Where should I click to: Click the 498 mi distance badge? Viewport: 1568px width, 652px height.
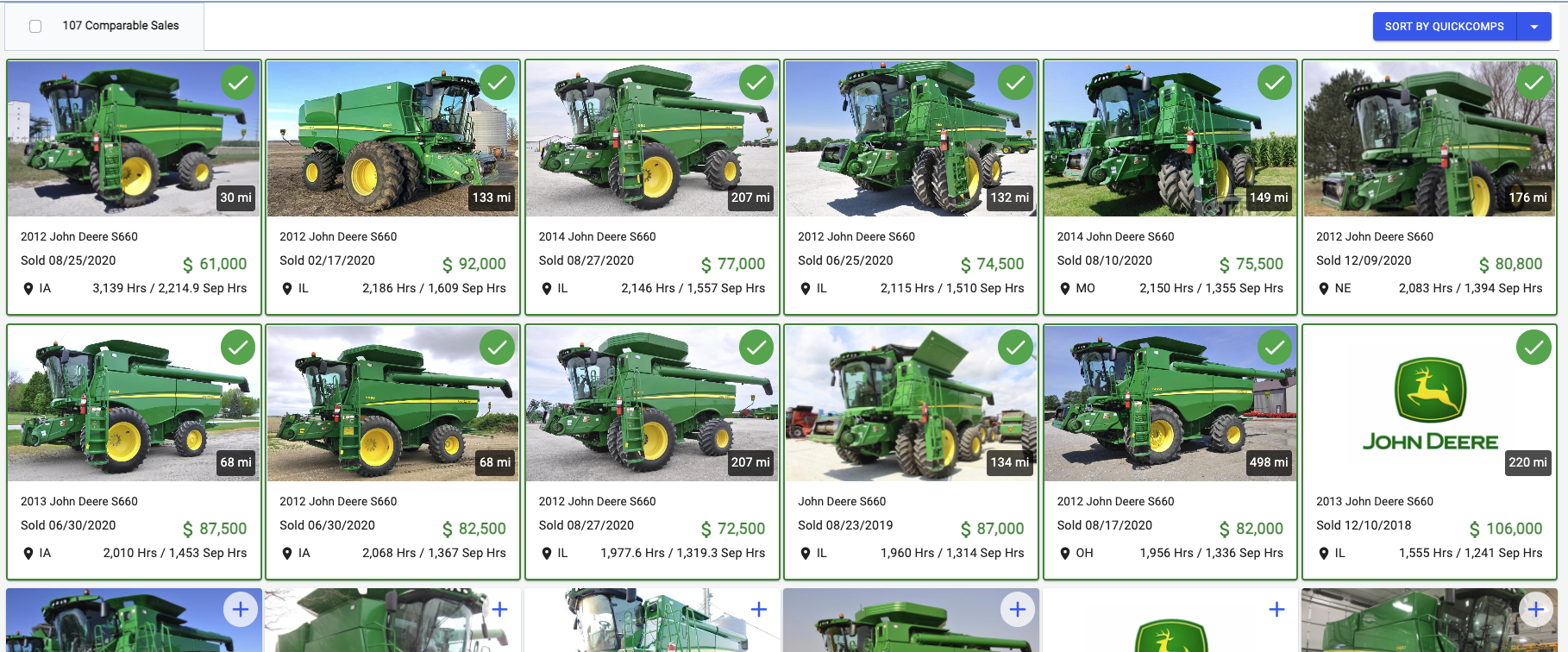tap(1269, 462)
